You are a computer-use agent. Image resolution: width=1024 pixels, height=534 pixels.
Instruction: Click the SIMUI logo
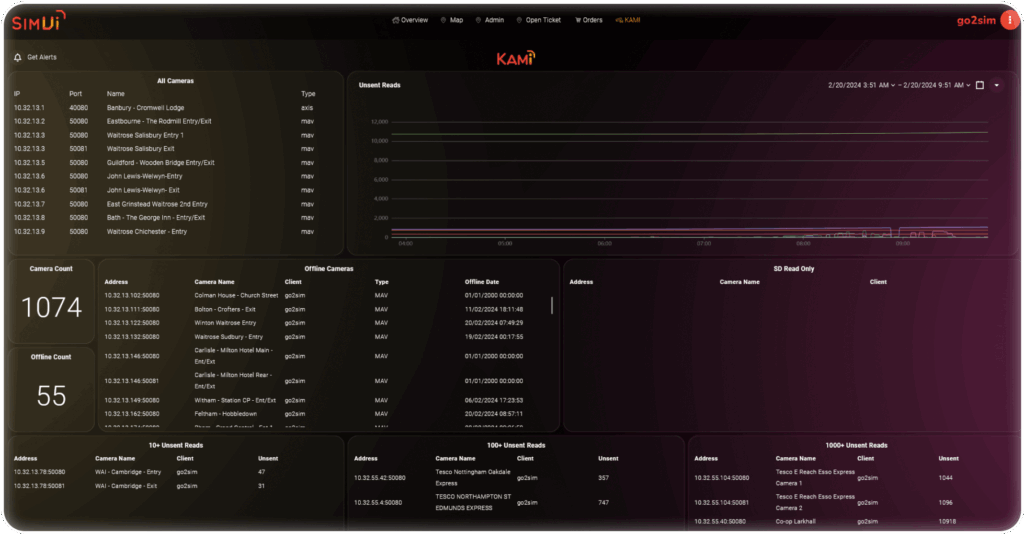click(39, 21)
